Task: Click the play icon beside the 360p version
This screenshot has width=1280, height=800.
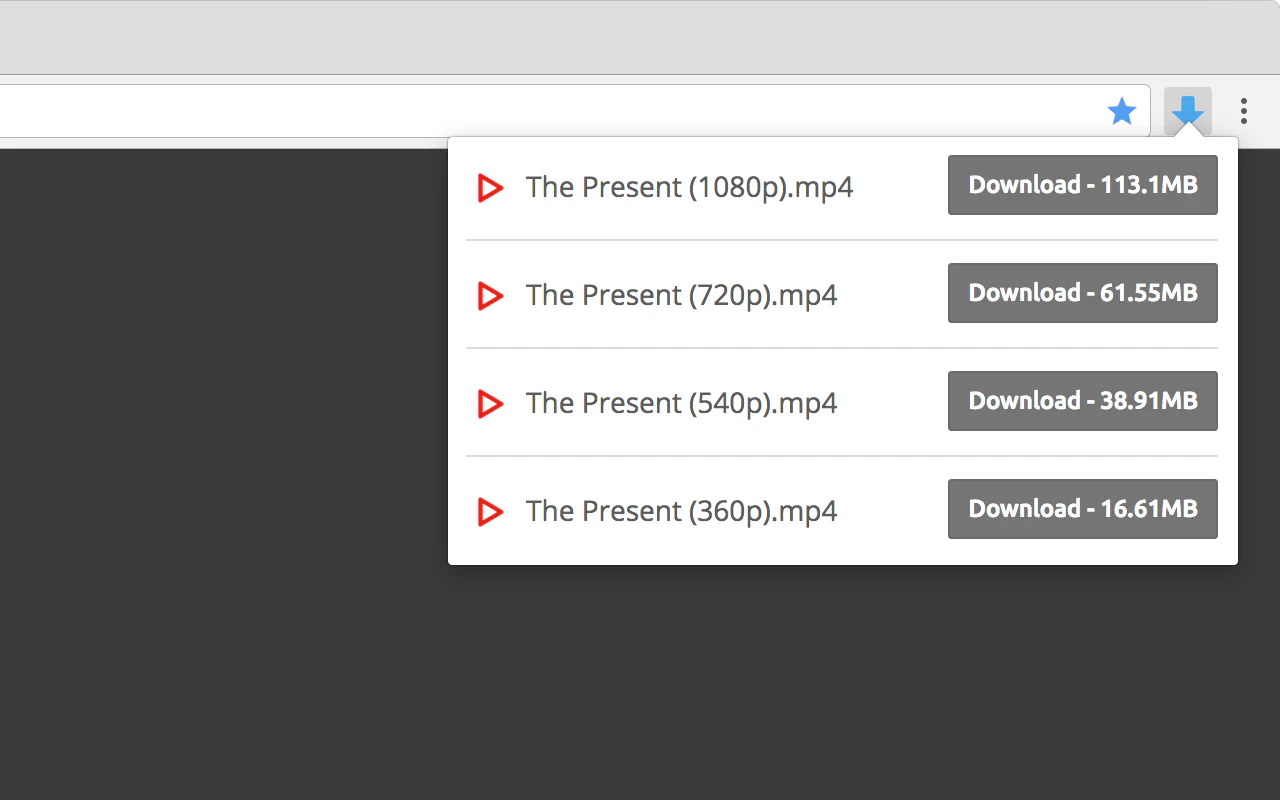Action: pyautogui.click(x=490, y=511)
